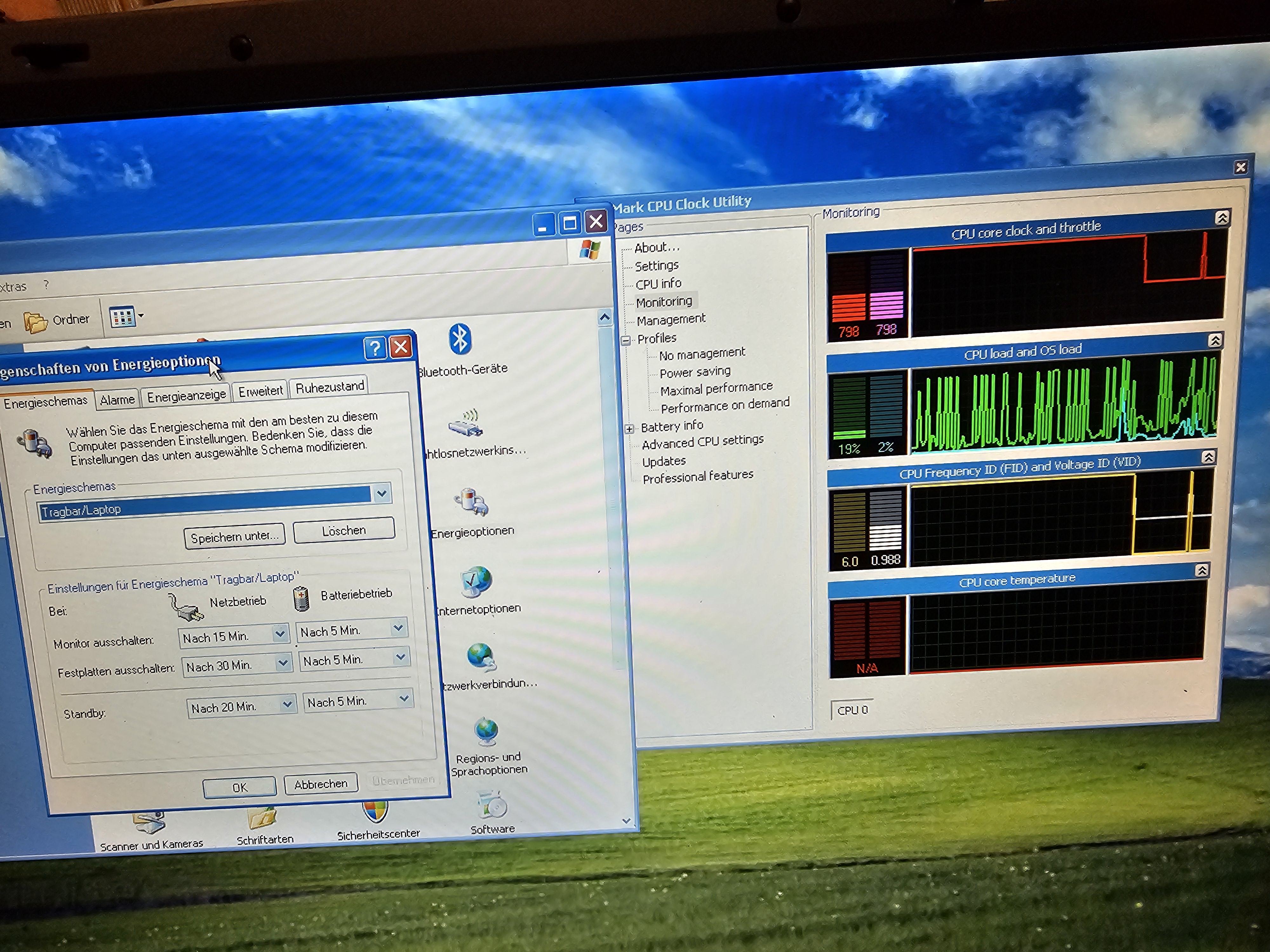Switch to the Ruhezustand tab
Screen dimensions: 1270x952
[x=330, y=387]
